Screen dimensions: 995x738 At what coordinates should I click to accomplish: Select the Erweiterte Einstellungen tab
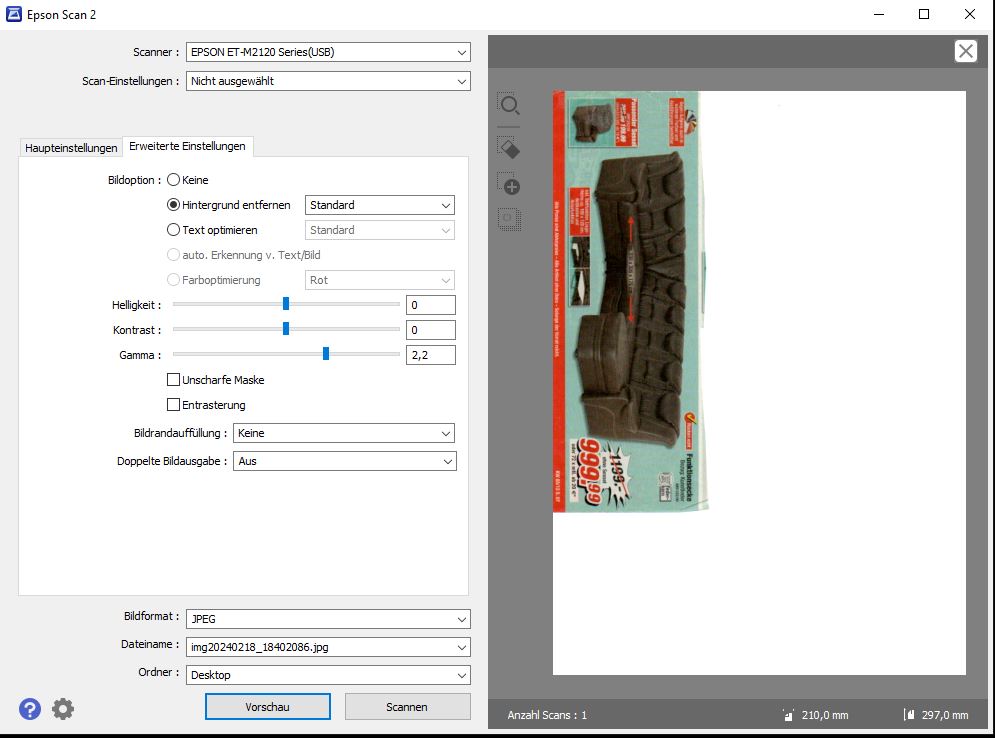click(187, 146)
